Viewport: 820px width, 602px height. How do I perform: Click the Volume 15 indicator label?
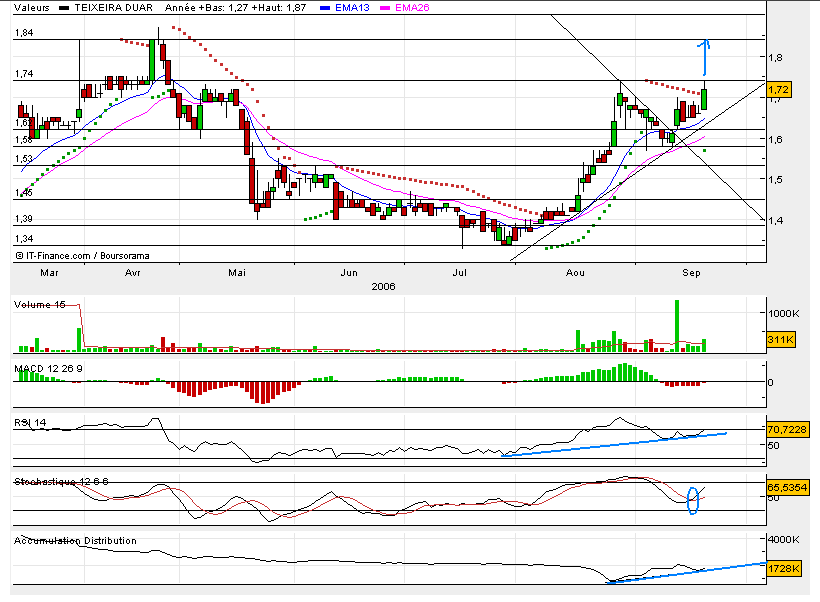coord(39,304)
